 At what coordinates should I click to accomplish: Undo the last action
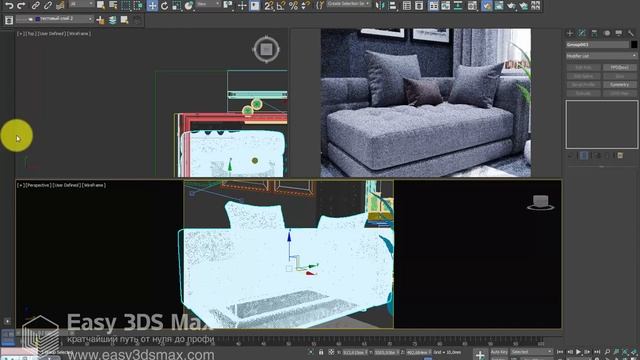(9, 5)
